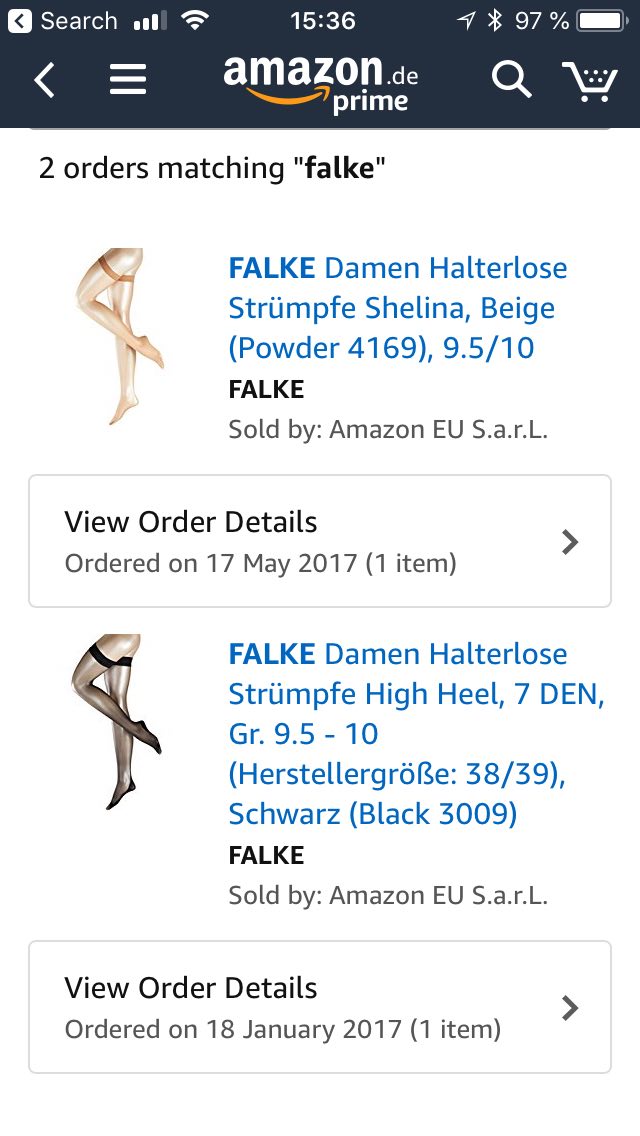
Task: Tap the back arrow in the Amazon header
Action: [x=45, y=80]
